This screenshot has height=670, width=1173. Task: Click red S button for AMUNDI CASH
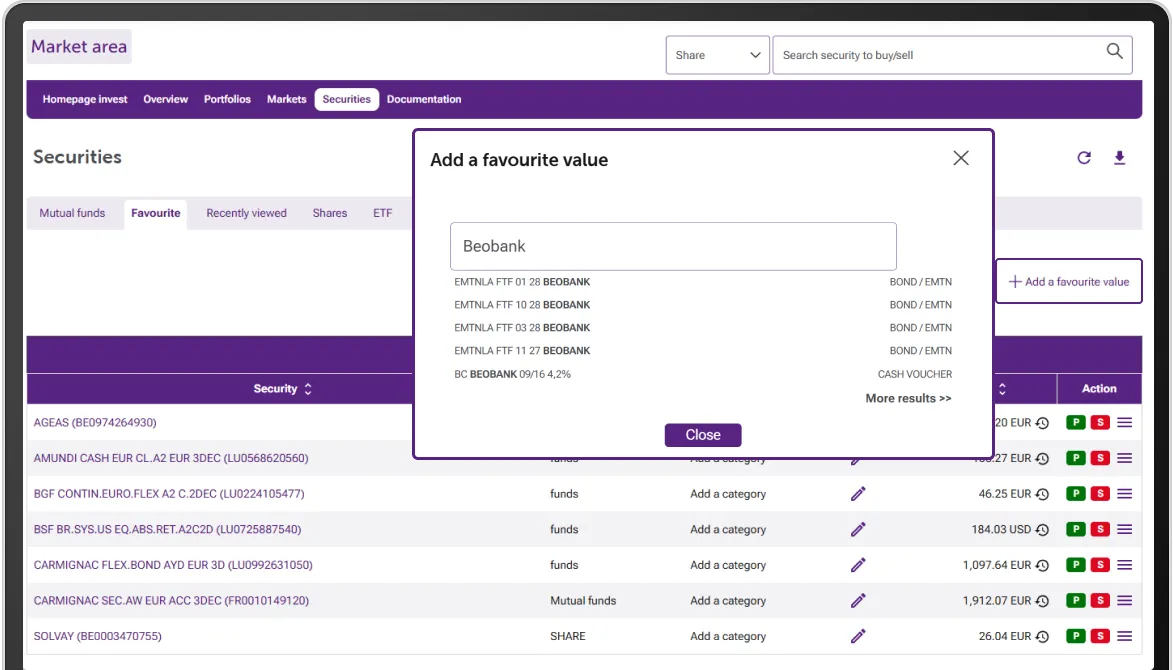(1100, 458)
